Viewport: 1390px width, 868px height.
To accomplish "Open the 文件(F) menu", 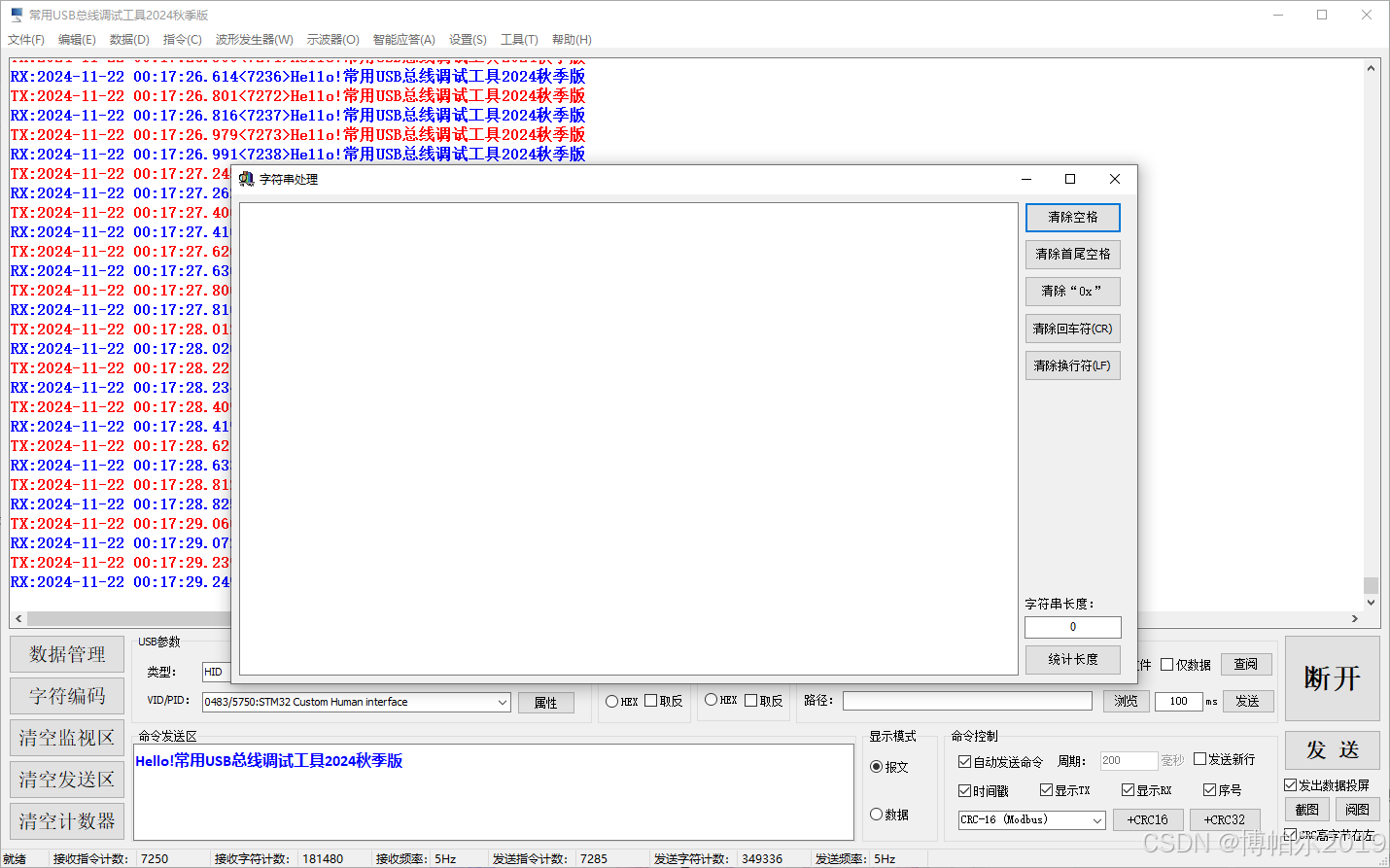I will [26, 40].
